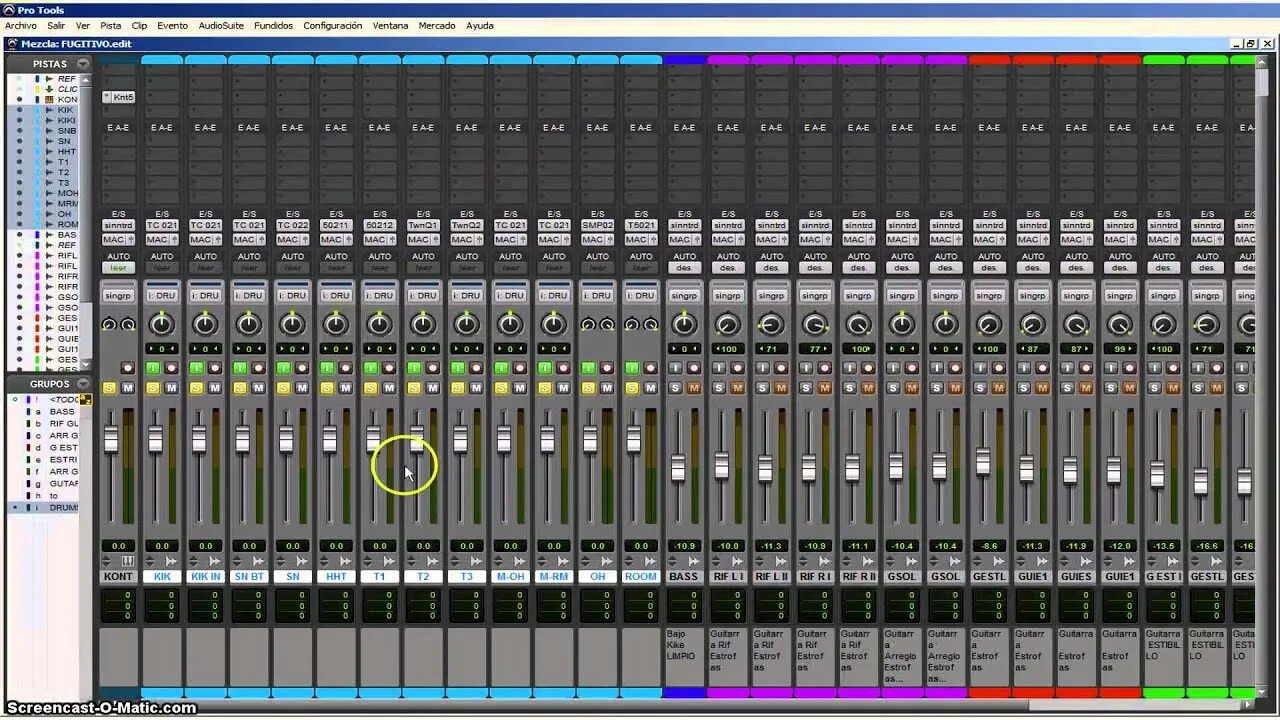
Task: Open the GRUPOS list options menu
Action: pos(83,384)
